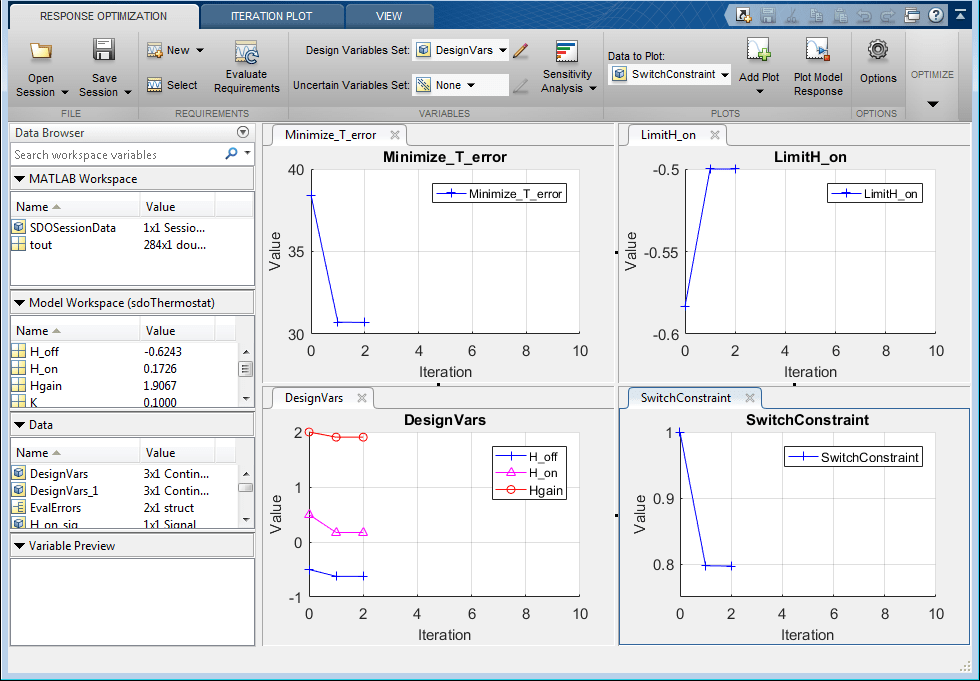
Task: Select the DesignVars plot tab
Action: (x=314, y=398)
